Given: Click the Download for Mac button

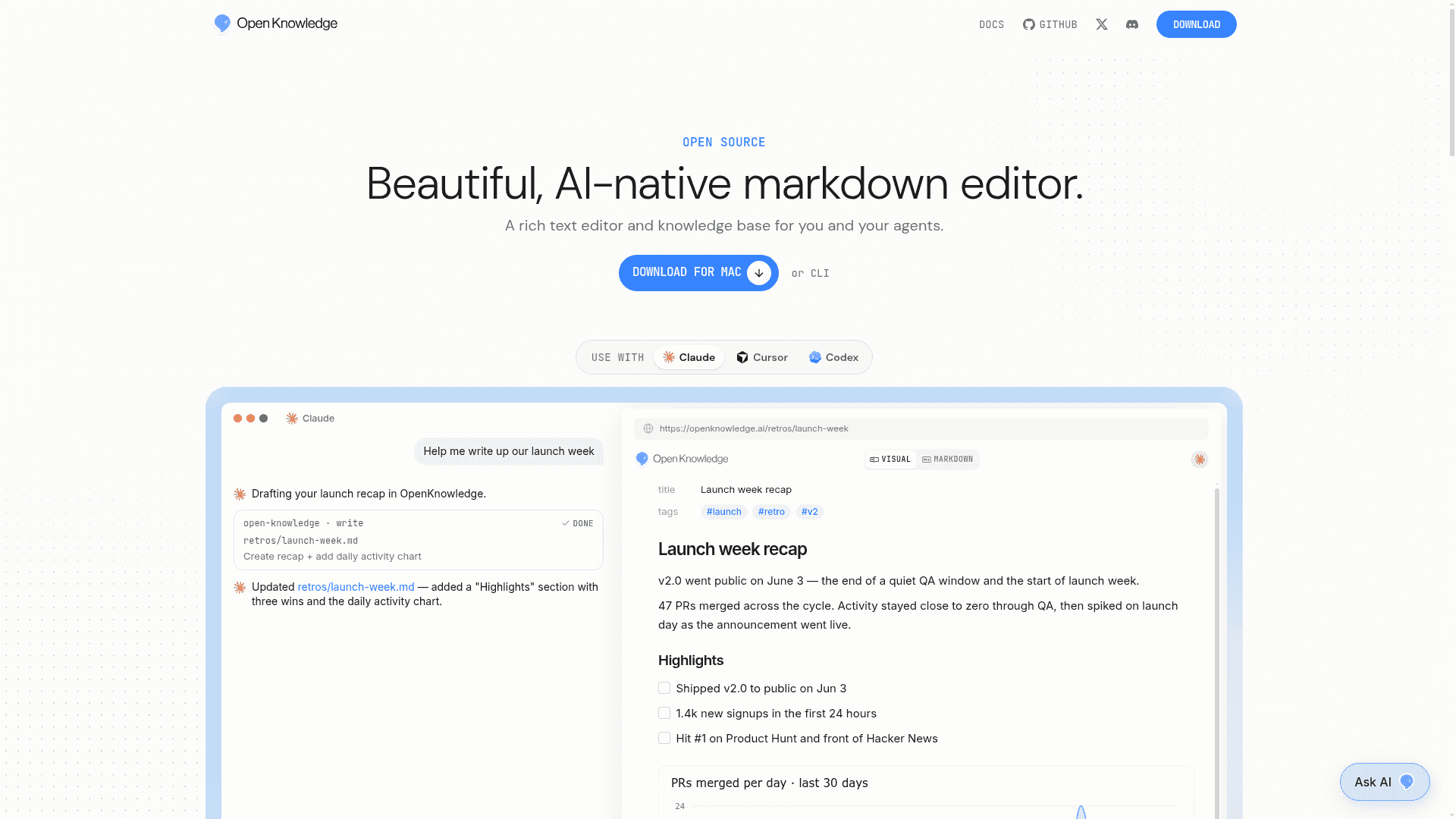Looking at the screenshot, I should pyautogui.click(x=698, y=273).
